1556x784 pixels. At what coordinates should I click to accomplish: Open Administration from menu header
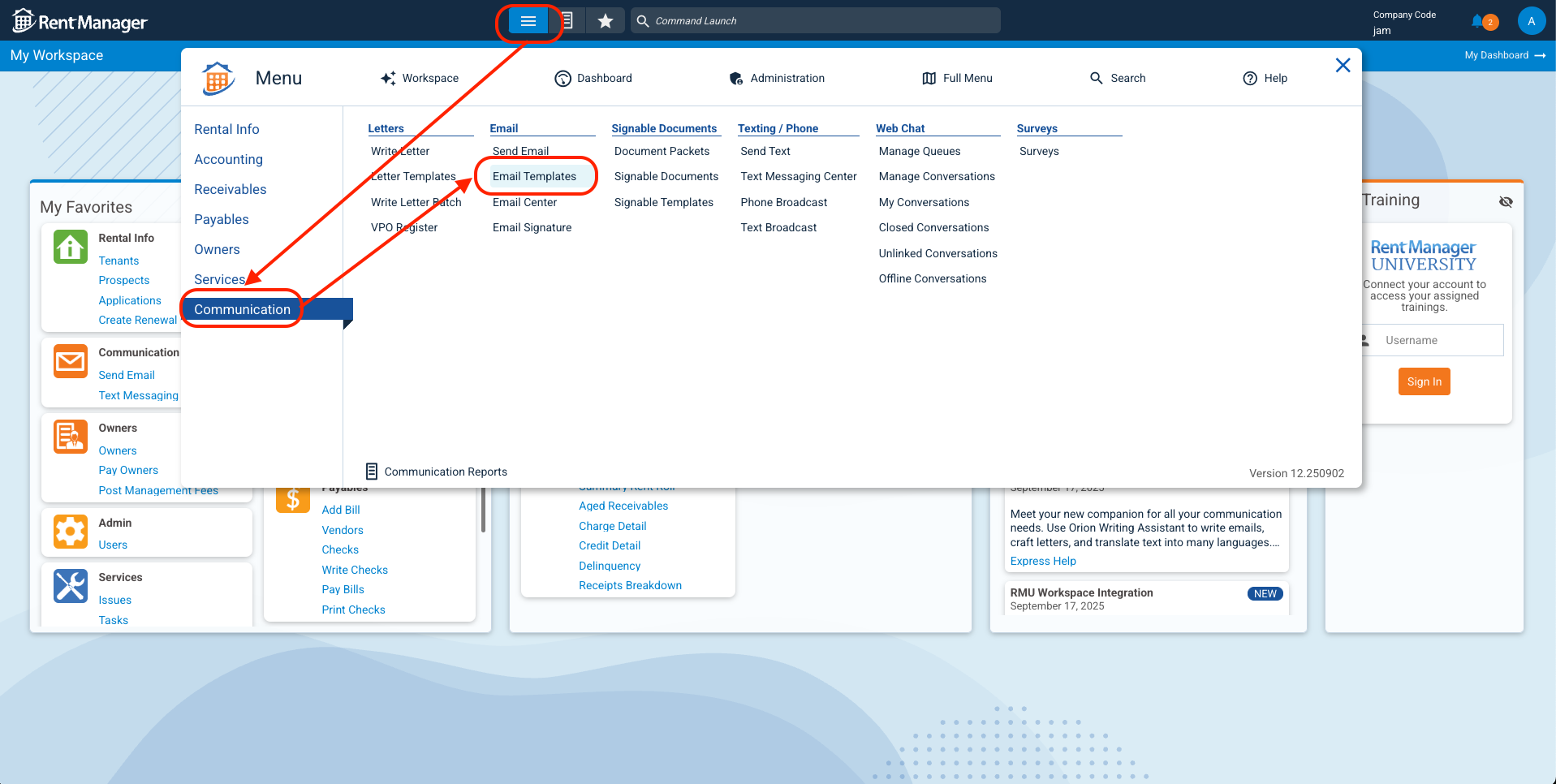(777, 78)
